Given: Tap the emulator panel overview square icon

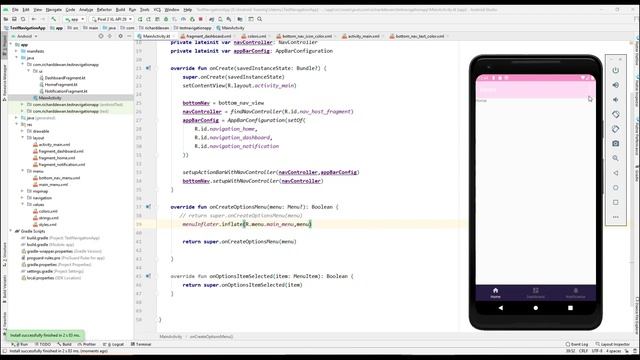Looking at the screenshot, I should [616, 202].
